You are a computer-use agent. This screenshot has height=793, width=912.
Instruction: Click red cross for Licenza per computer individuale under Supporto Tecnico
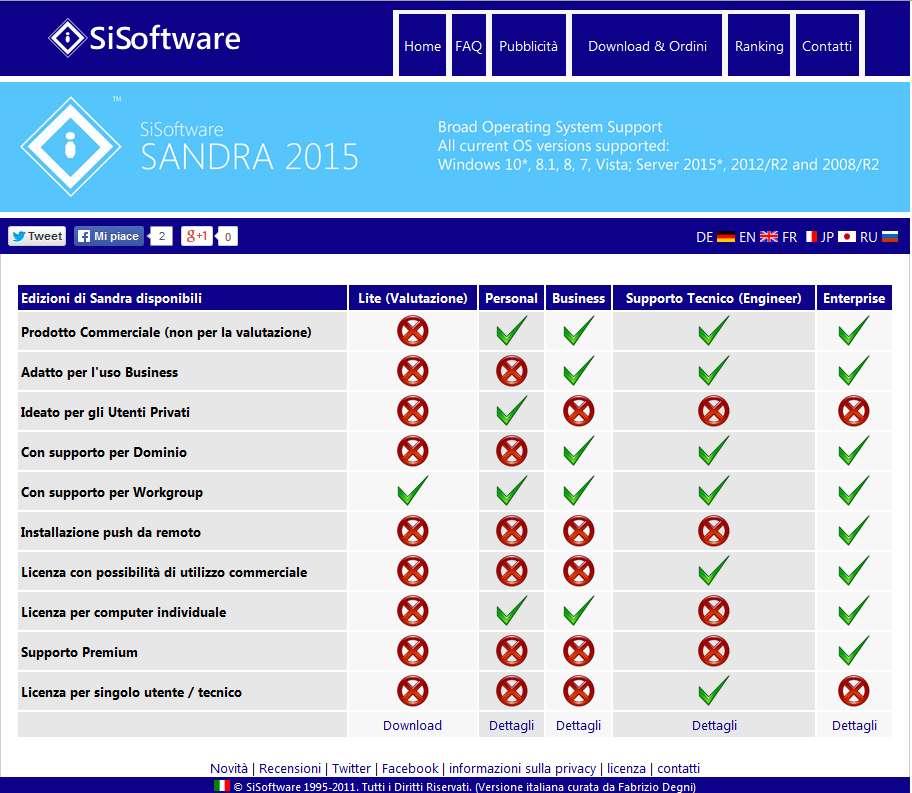[714, 611]
